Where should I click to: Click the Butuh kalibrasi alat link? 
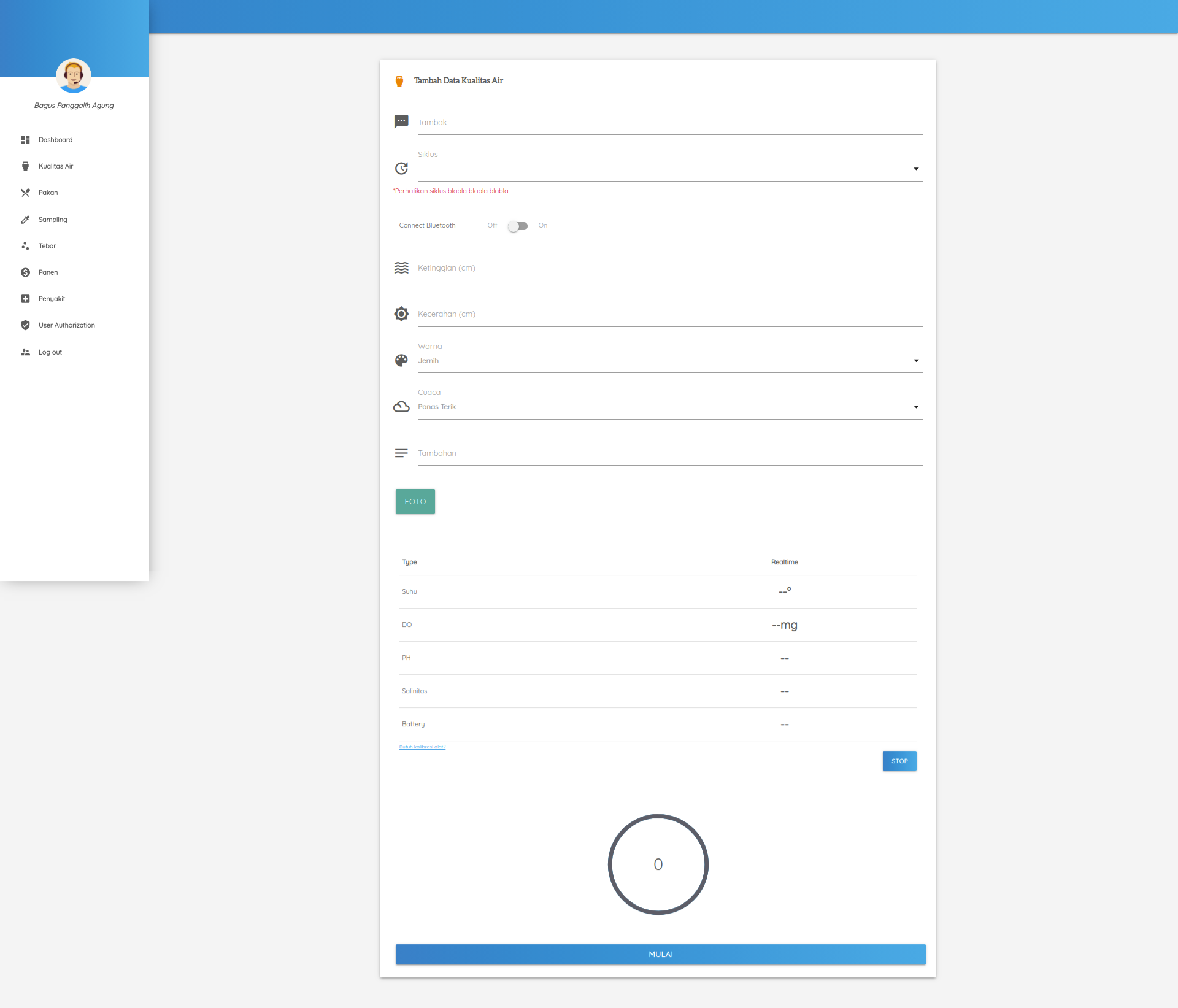pyautogui.click(x=422, y=747)
